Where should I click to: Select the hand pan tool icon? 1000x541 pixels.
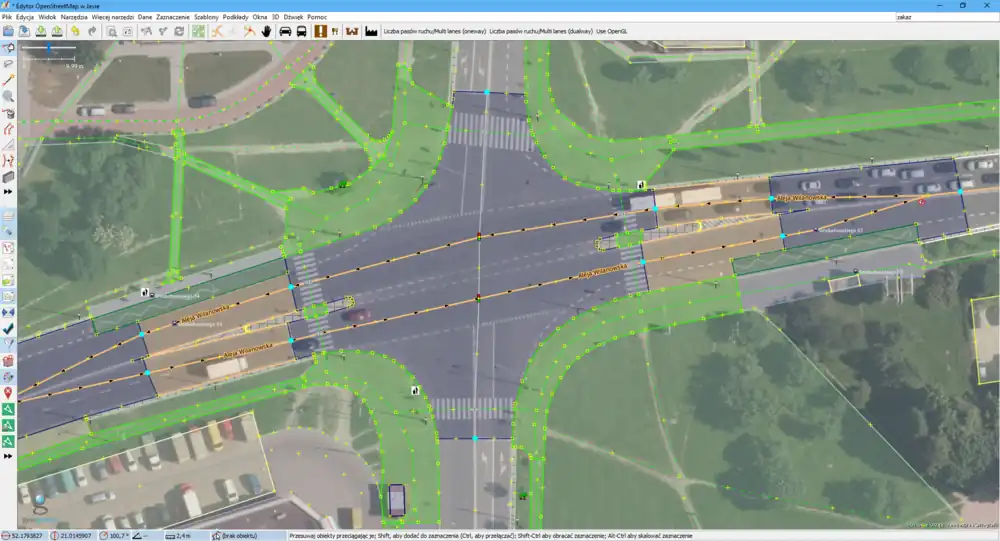[267, 31]
